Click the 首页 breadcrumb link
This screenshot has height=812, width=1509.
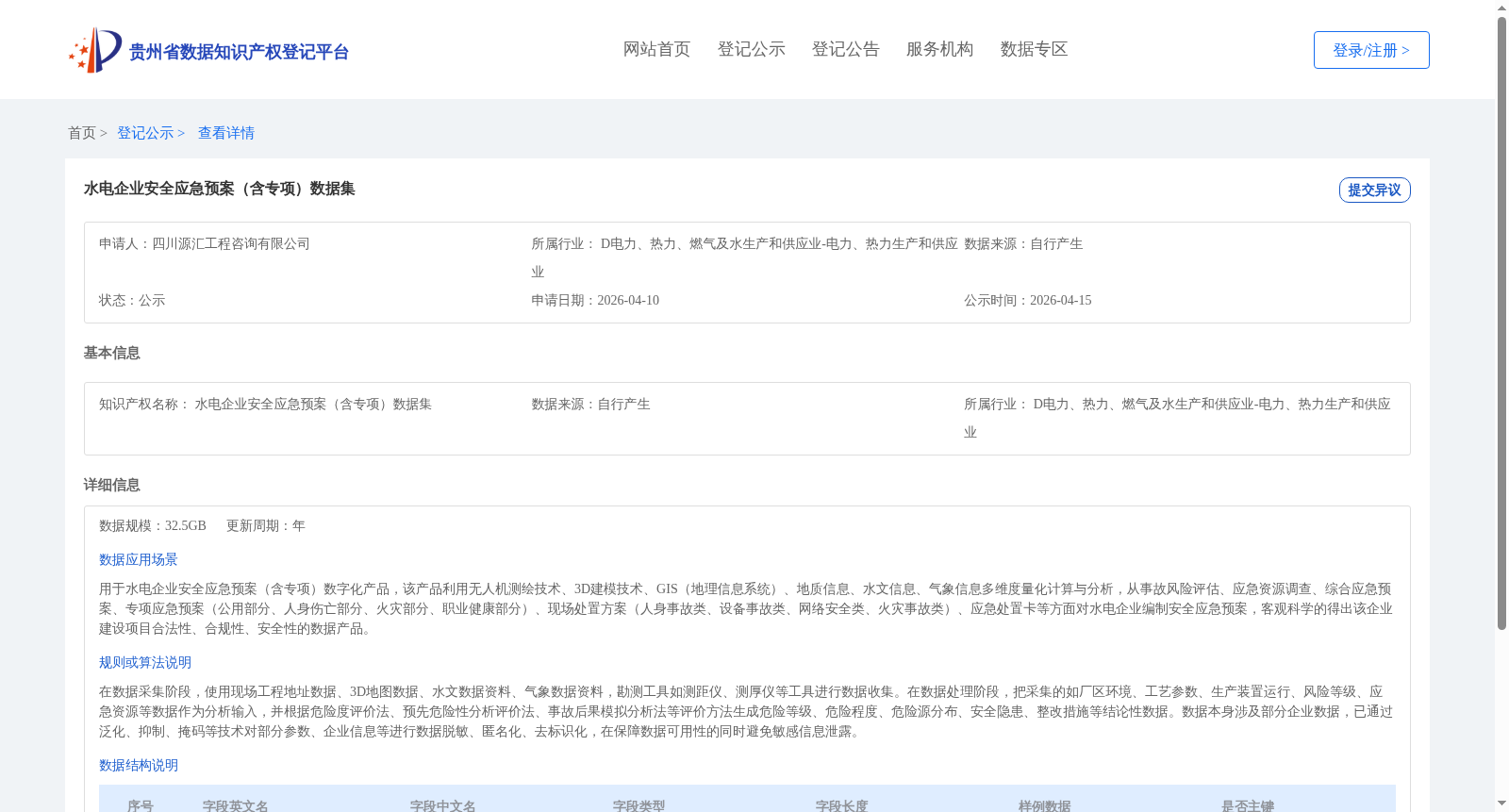tap(82, 133)
